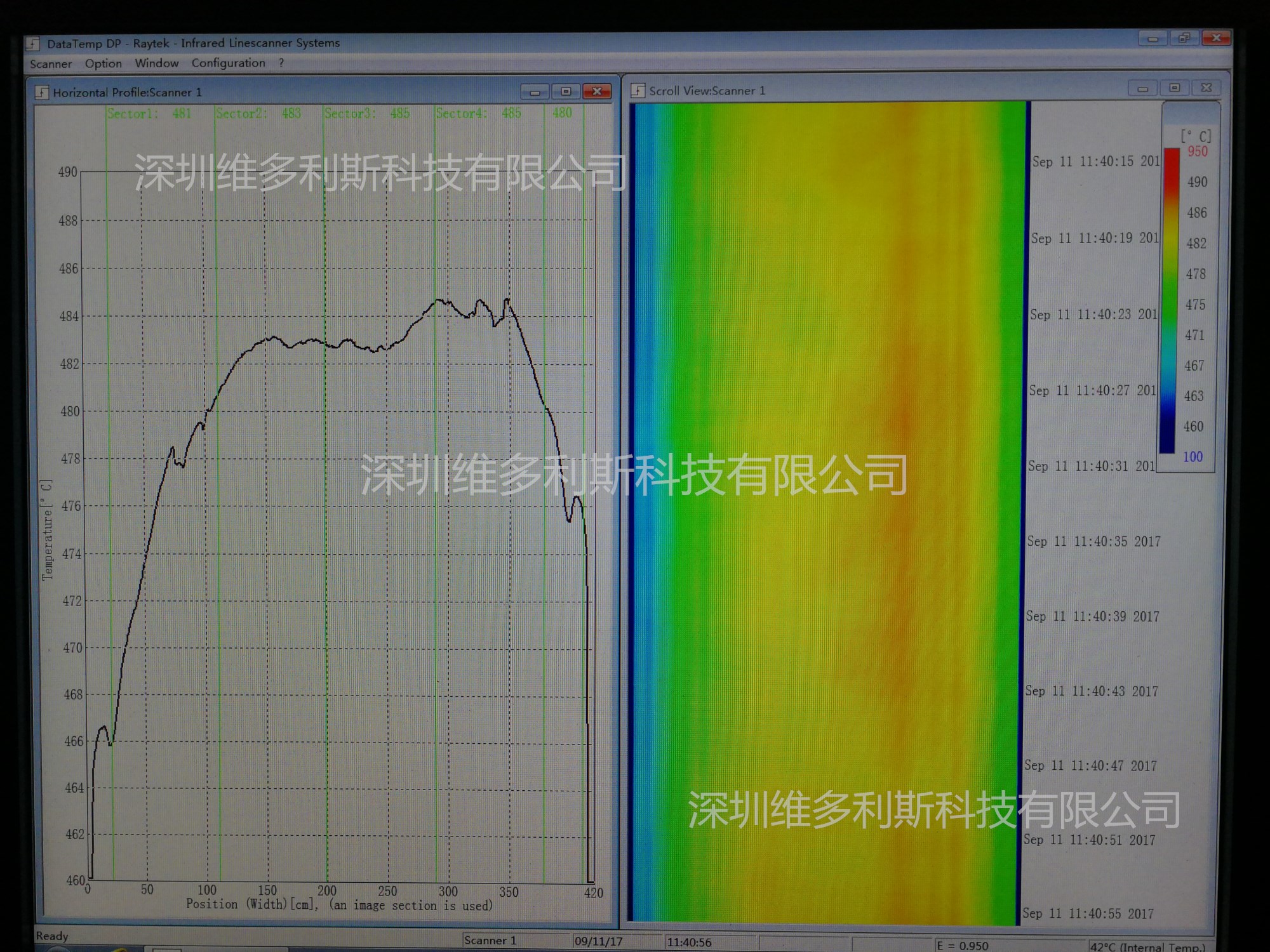Minimize the Scroll View window
The width and height of the screenshot is (1270, 952).
[x=1142, y=88]
